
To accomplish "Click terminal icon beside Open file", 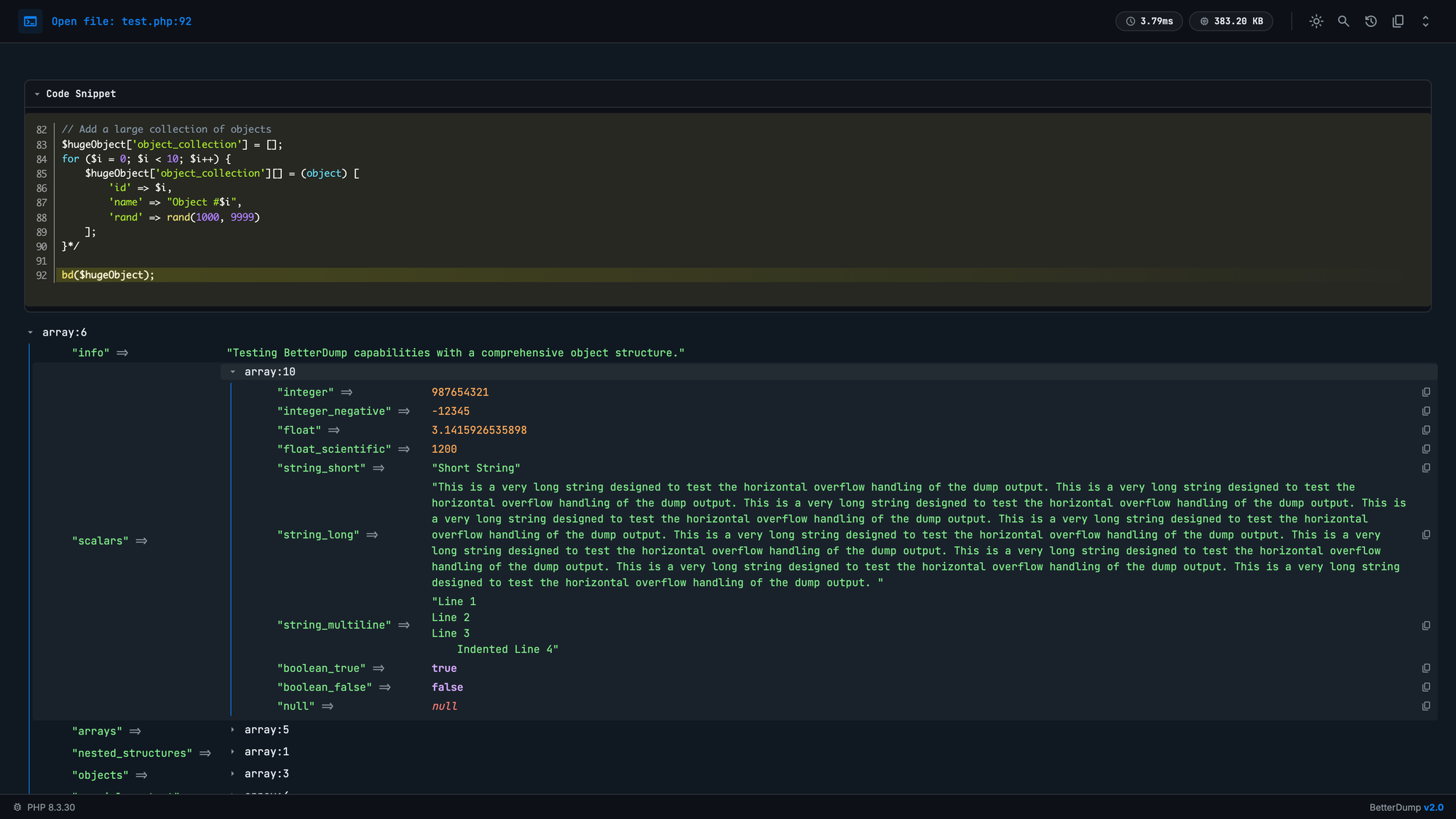I will [x=31, y=21].
